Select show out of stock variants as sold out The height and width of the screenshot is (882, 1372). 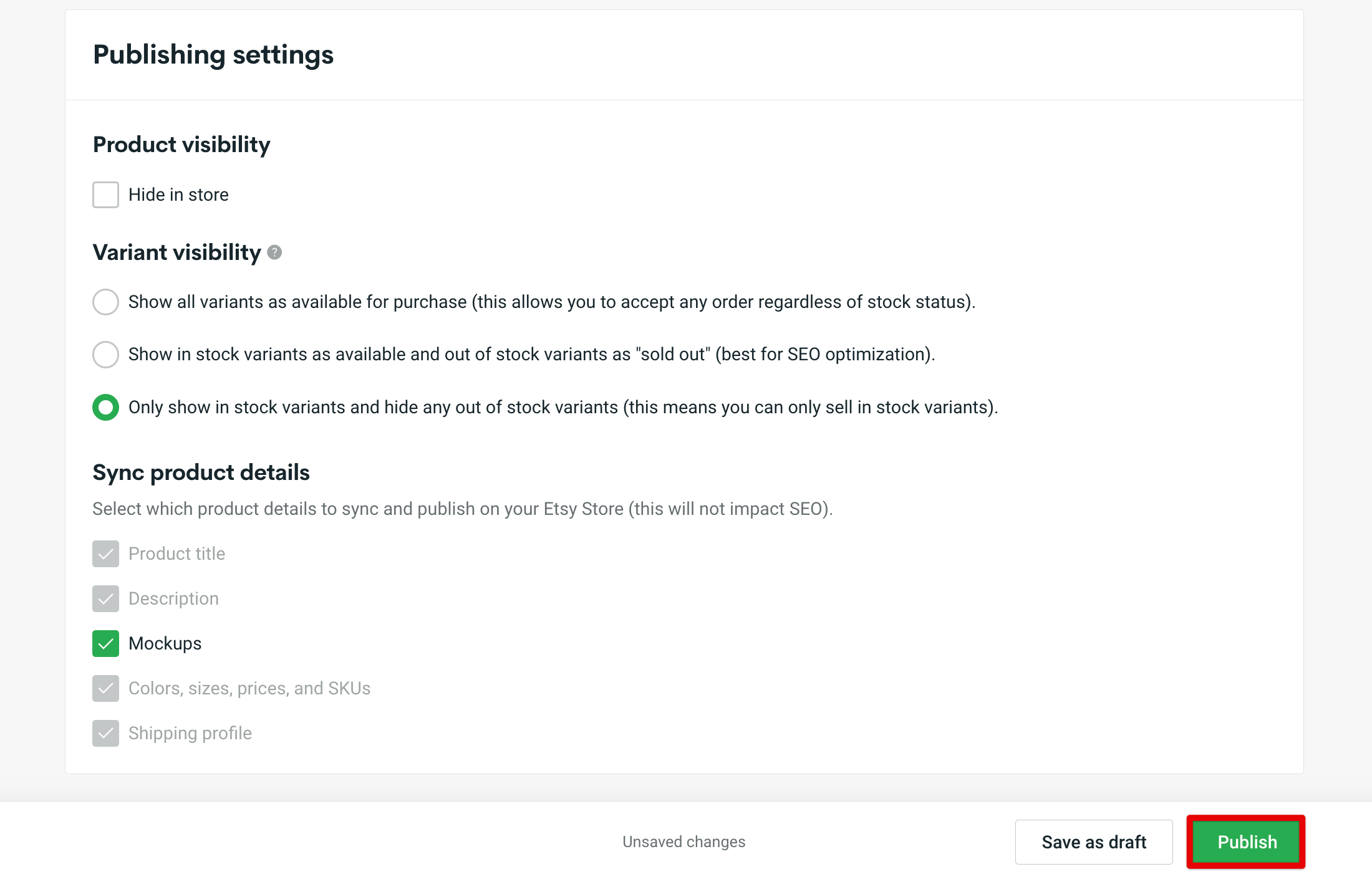click(x=105, y=354)
